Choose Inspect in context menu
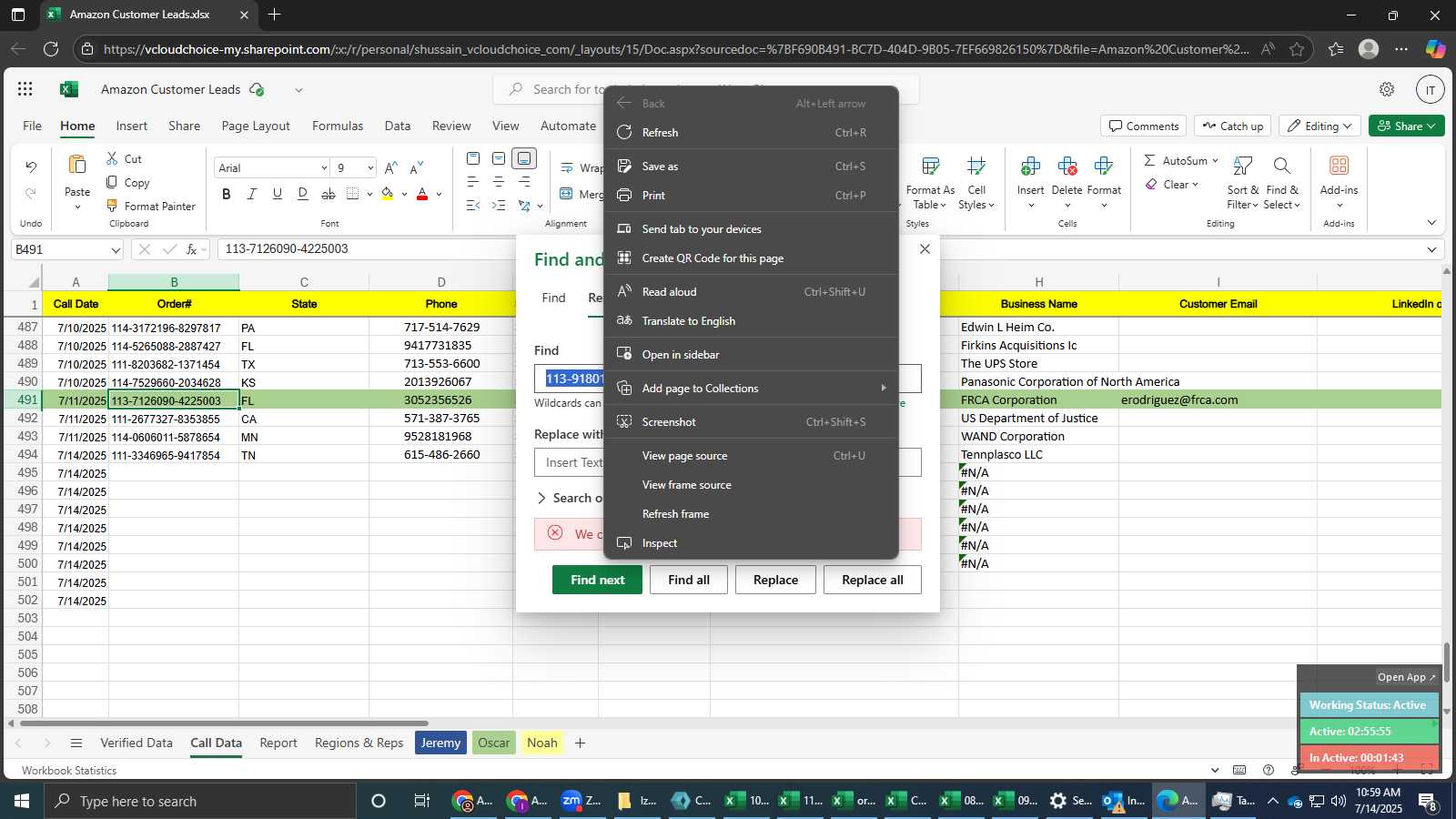Image resolution: width=1456 pixels, height=819 pixels. [x=751, y=542]
